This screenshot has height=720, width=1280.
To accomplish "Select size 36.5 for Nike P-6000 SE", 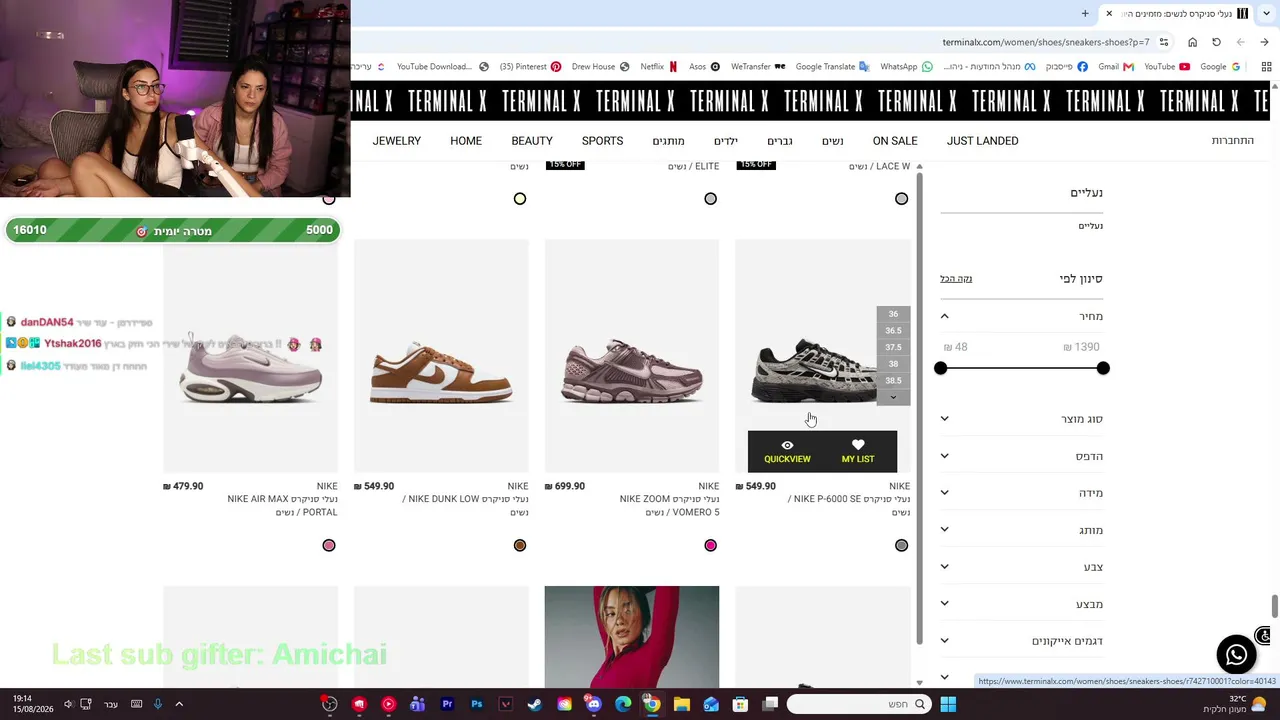I will point(893,331).
